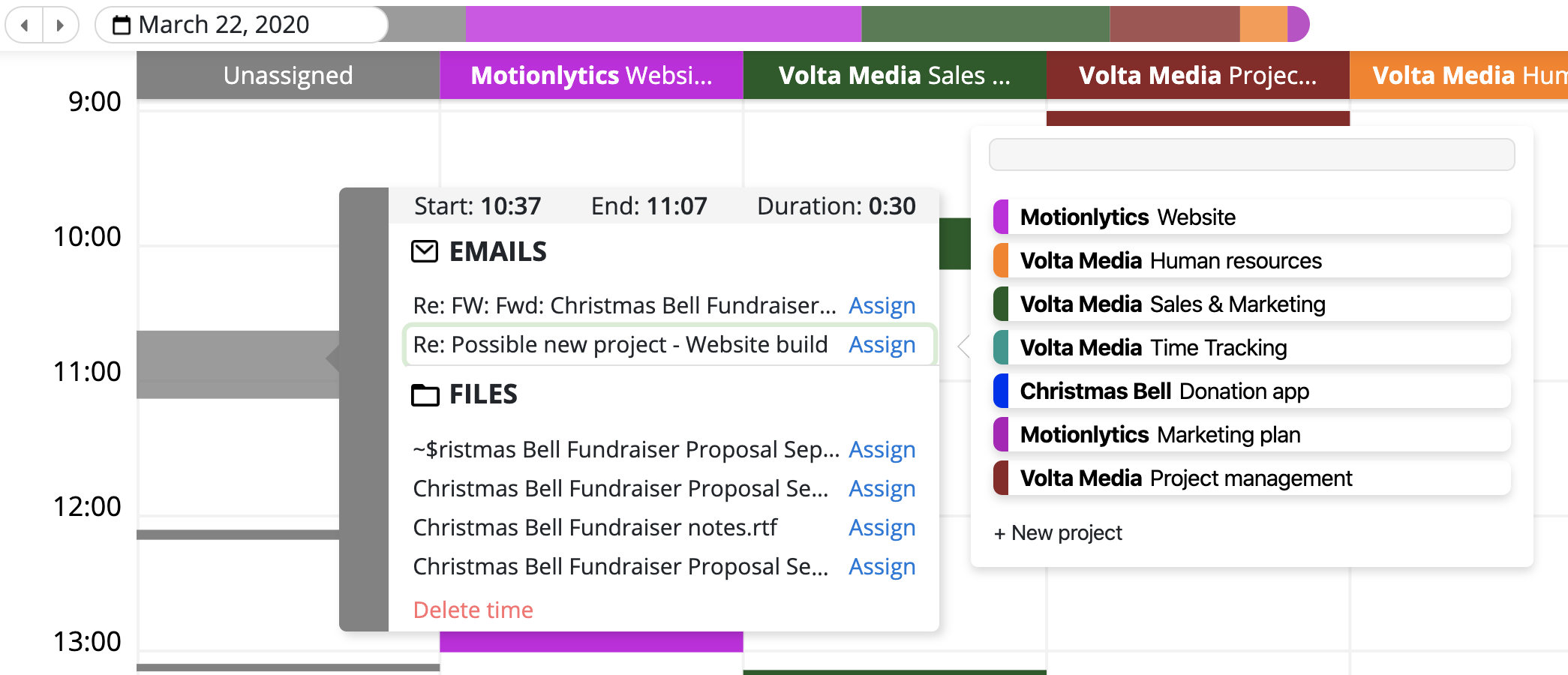
Task: Assign the Possible new project email
Action: (882, 344)
